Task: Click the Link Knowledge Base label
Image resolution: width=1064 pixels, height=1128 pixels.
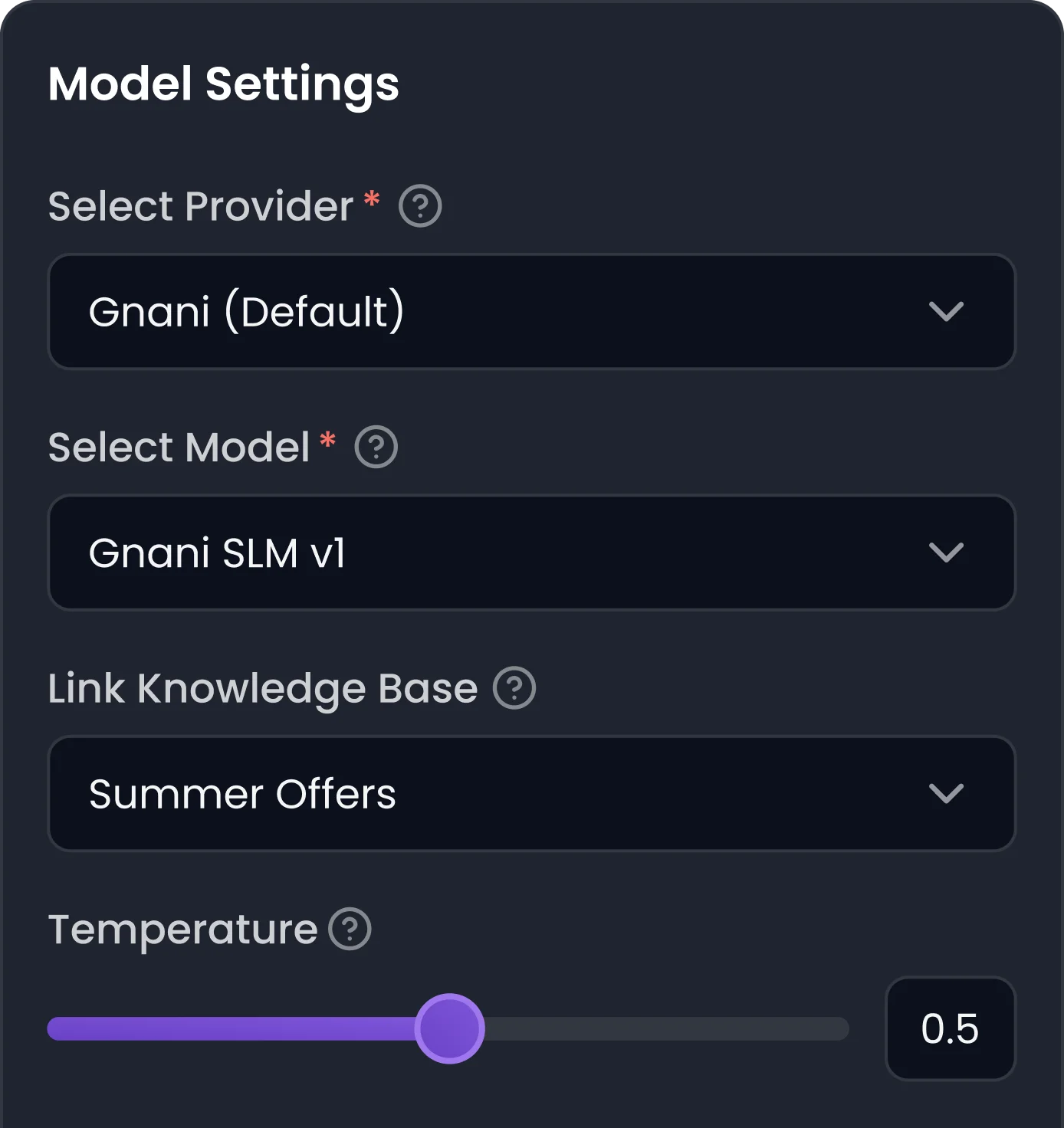Action: [x=261, y=688]
